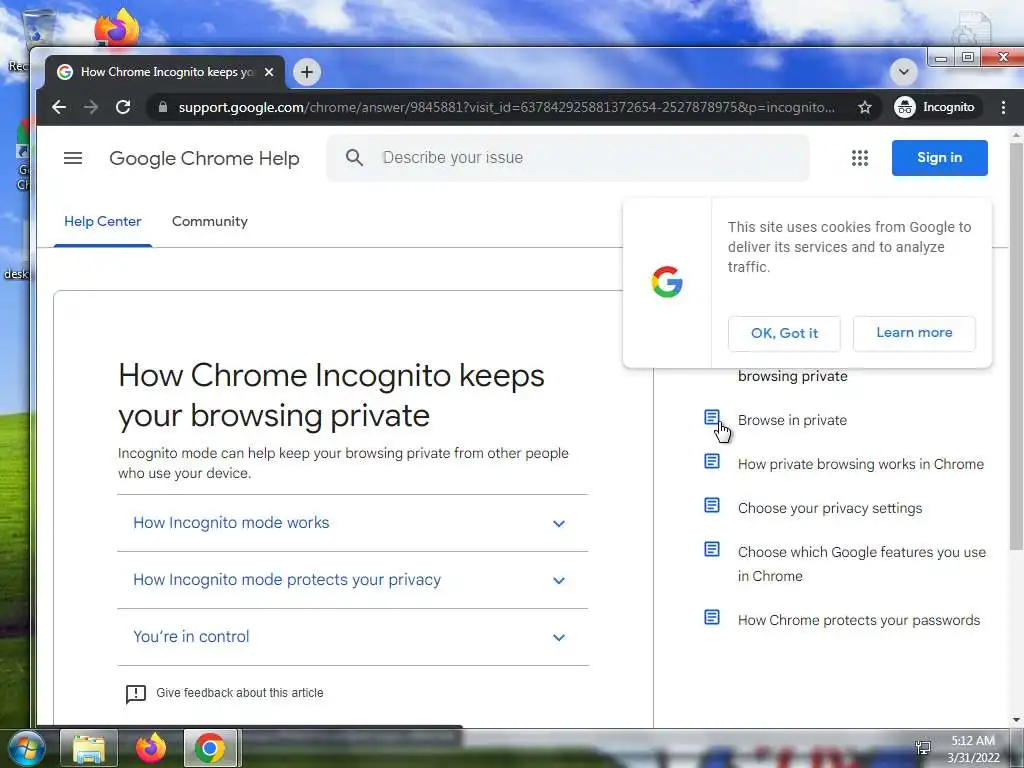Open Choose which Google features you use
The height and width of the screenshot is (768, 1024).
(x=861, y=564)
